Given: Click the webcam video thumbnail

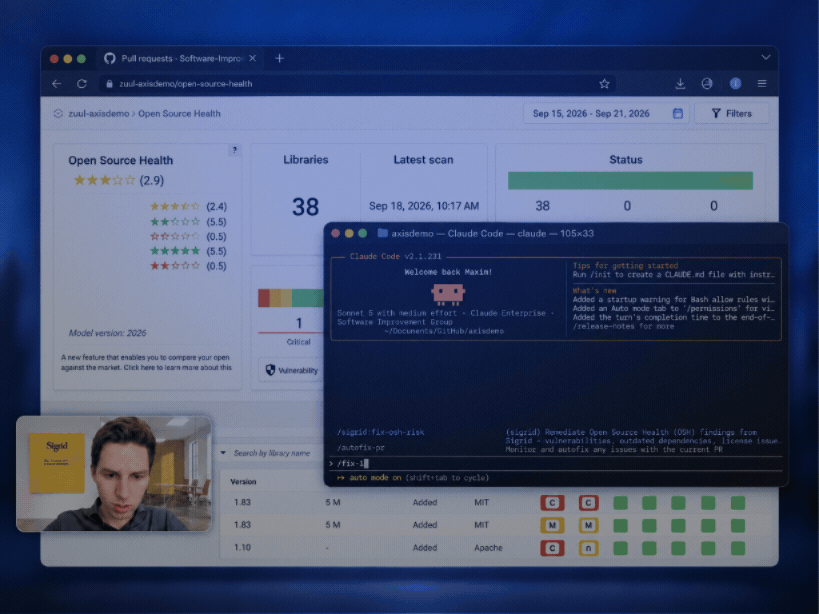Looking at the screenshot, I should 114,474.
